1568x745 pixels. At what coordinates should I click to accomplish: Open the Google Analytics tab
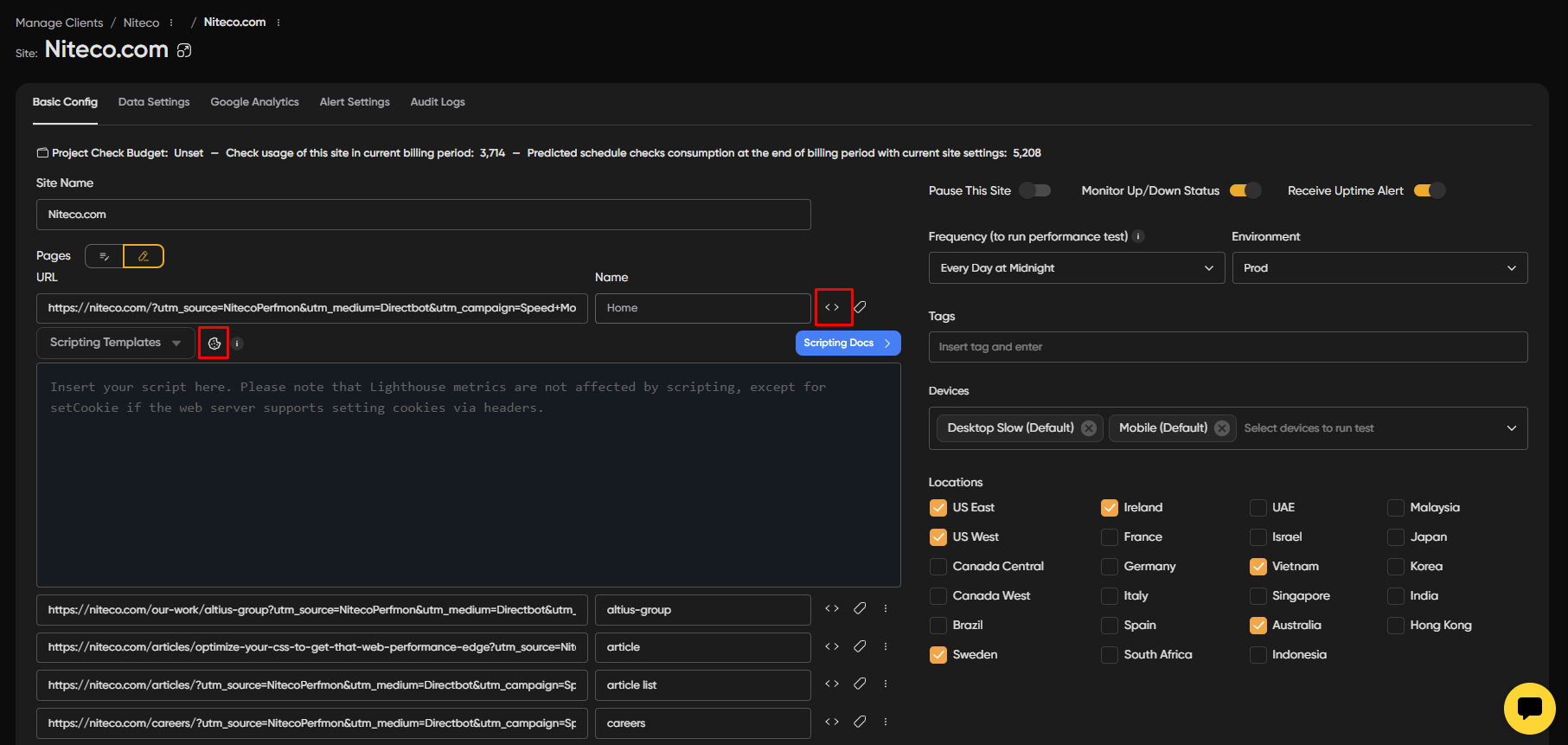254,102
